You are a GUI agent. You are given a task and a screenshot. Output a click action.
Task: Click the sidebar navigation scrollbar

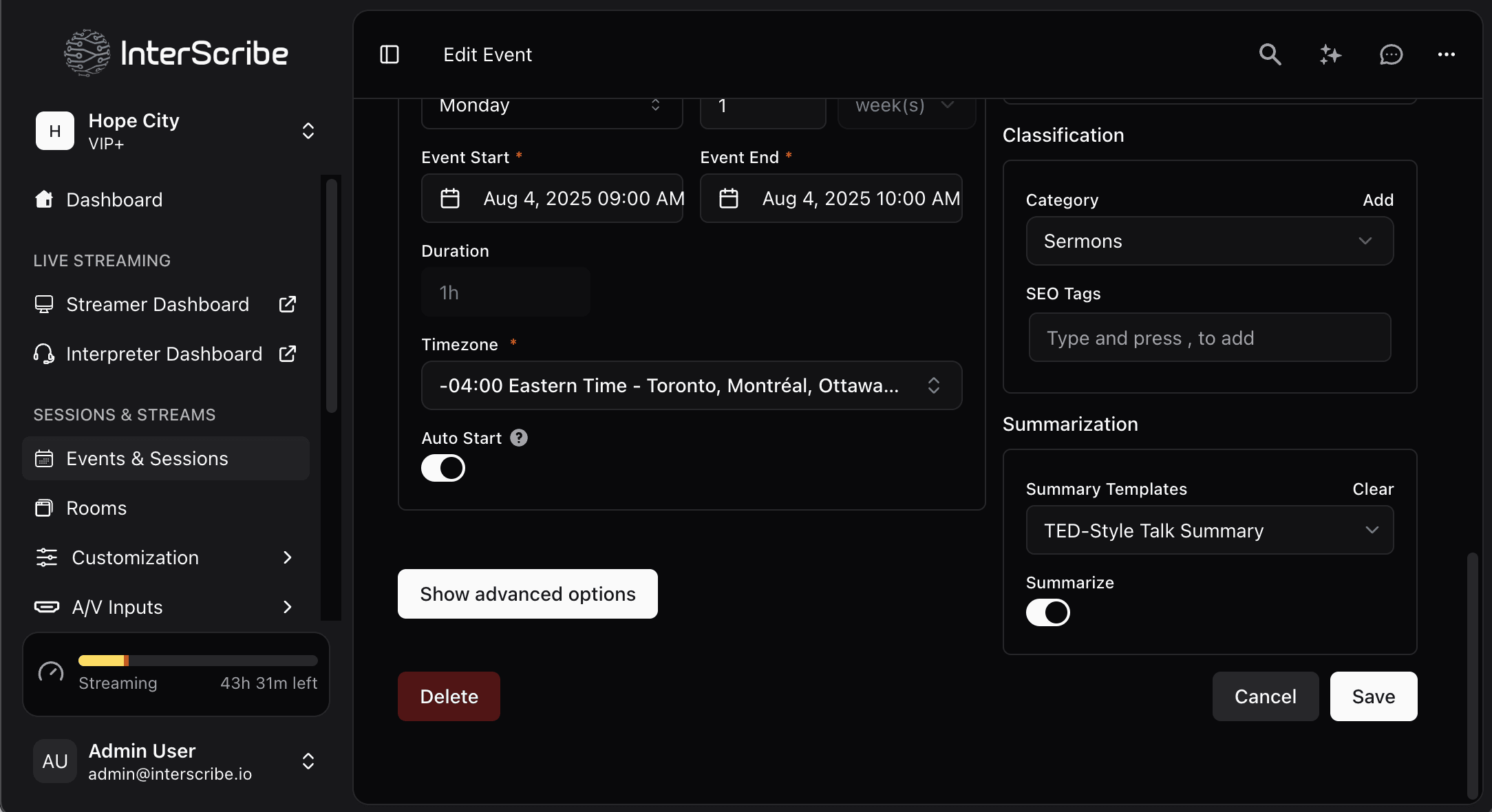[x=332, y=296]
